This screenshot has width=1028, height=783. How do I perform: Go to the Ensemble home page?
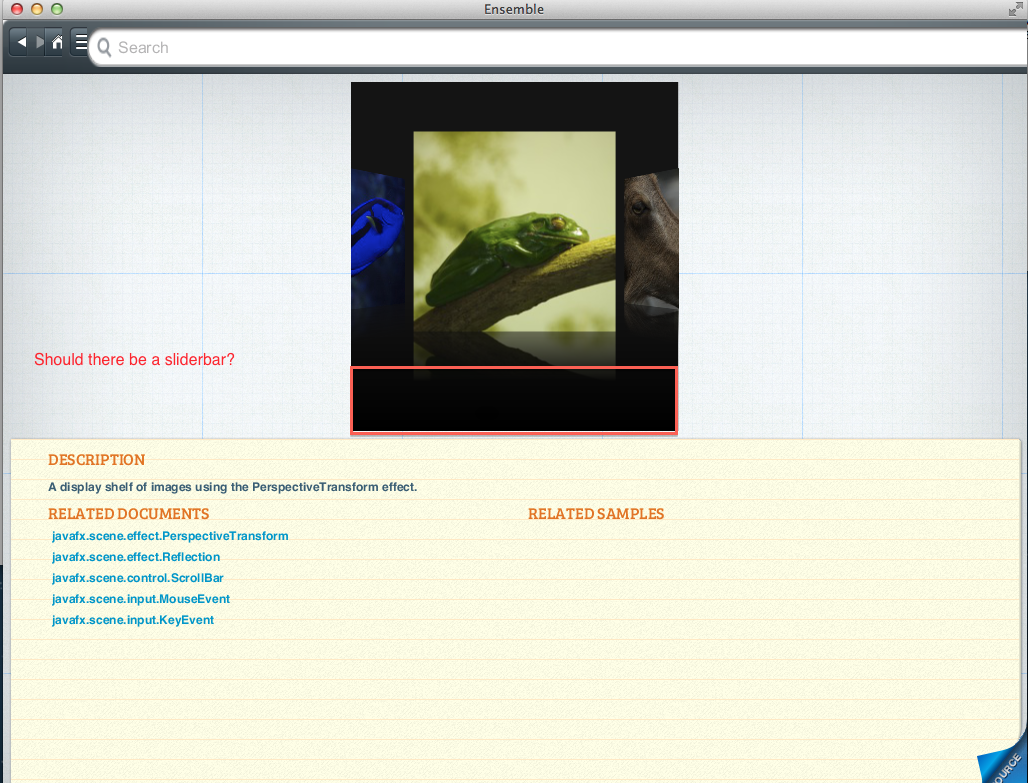[x=57, y=43]
